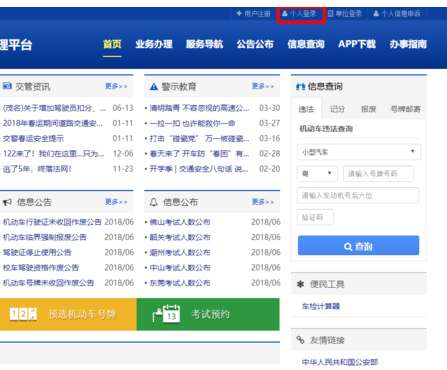The image size is (447, 370).
Task: Open the 韶关考试人数公布 item
Action: pos(180,237)
